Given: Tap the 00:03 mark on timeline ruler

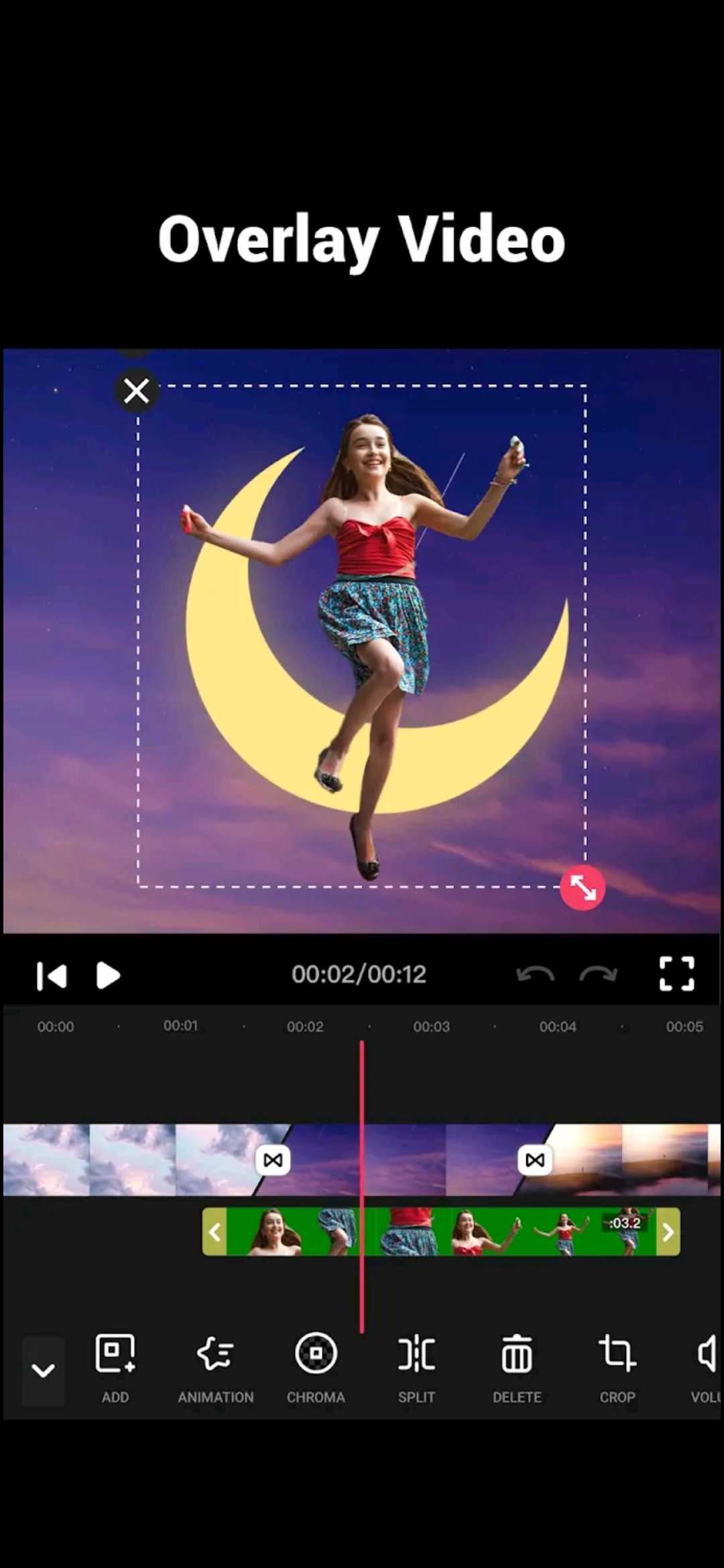Looking at the screenshot, I should (x=431, y=1027).
